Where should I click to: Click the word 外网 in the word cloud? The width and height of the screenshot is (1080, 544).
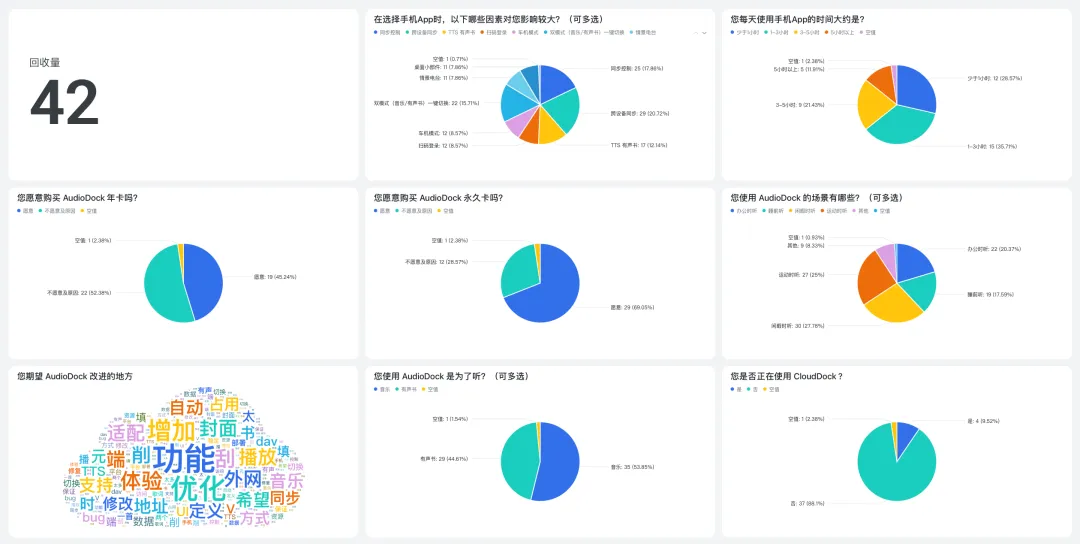(x=242, y=479)
